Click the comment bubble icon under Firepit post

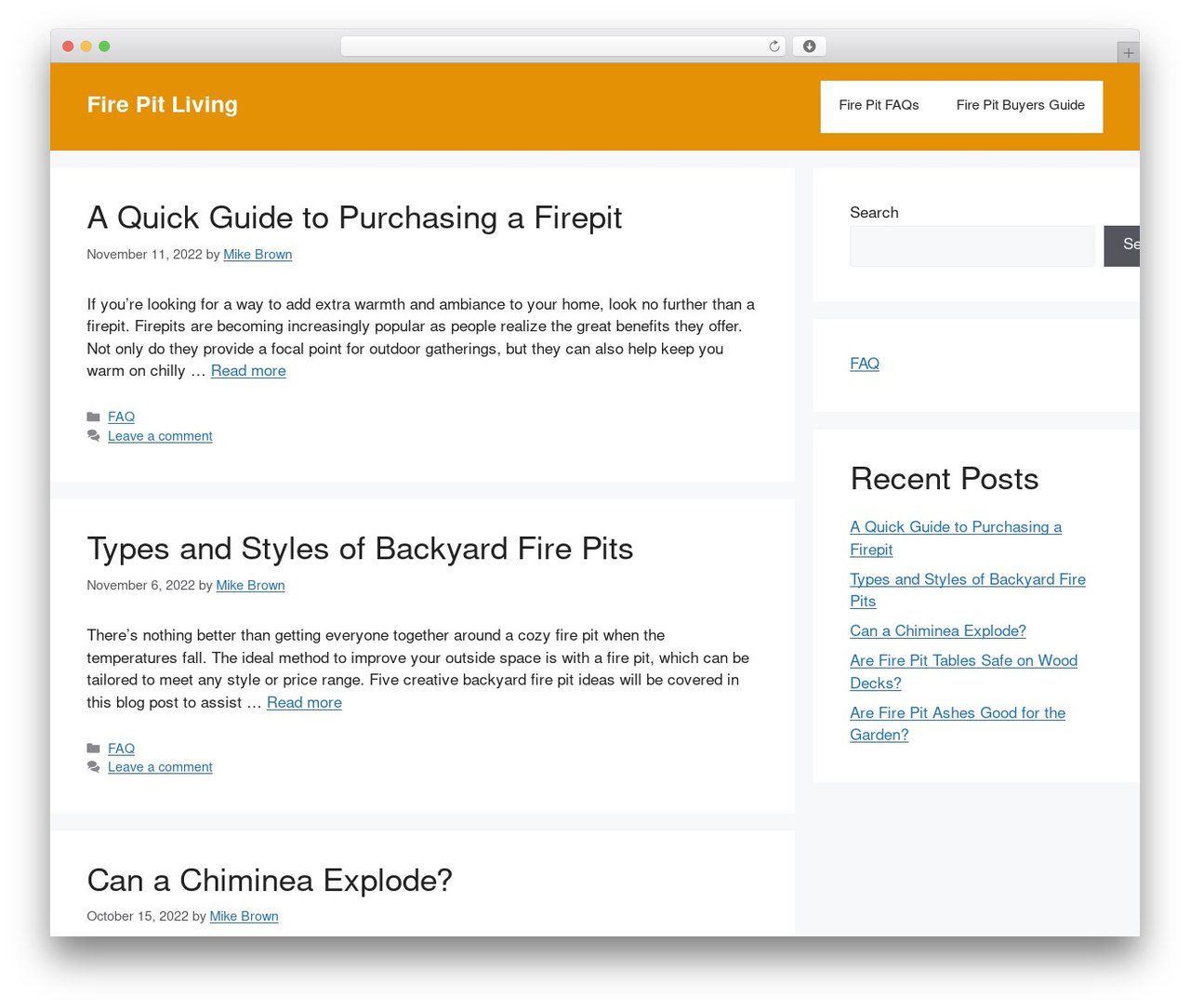coord(93,436)
